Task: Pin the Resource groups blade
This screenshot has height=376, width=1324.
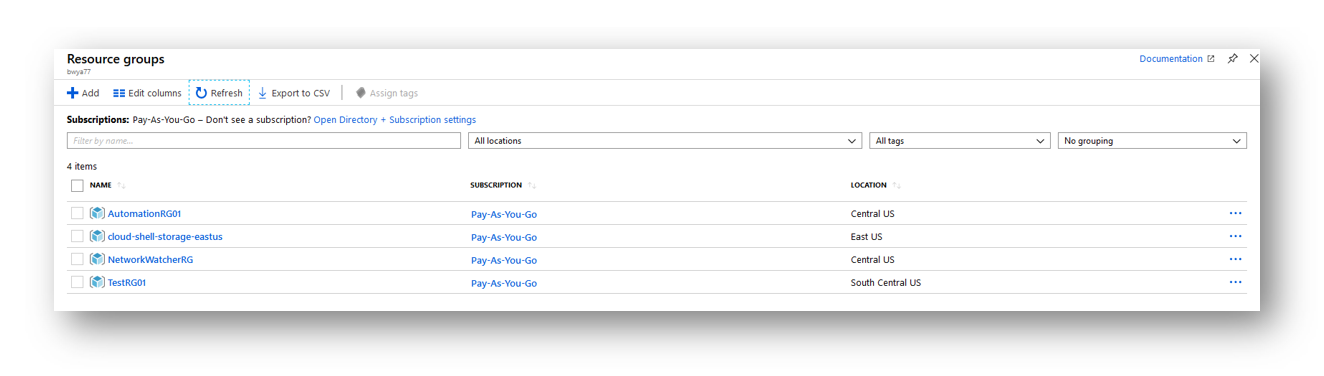Action: click(1233, 59)
